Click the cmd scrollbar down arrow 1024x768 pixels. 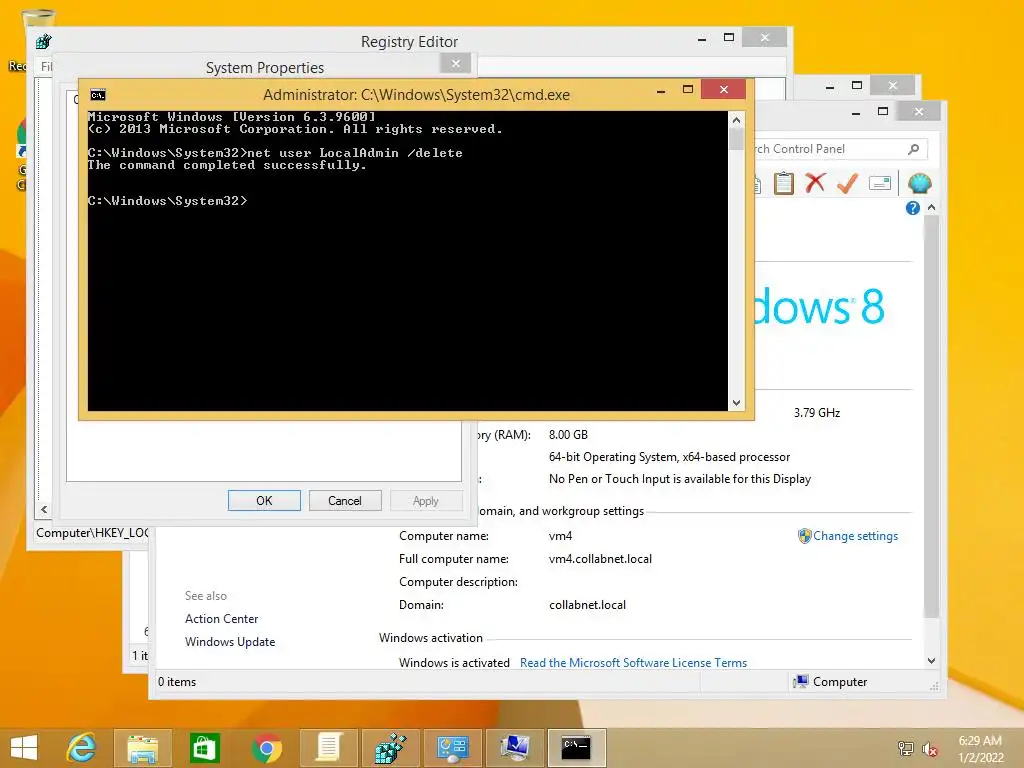point(736,403)
